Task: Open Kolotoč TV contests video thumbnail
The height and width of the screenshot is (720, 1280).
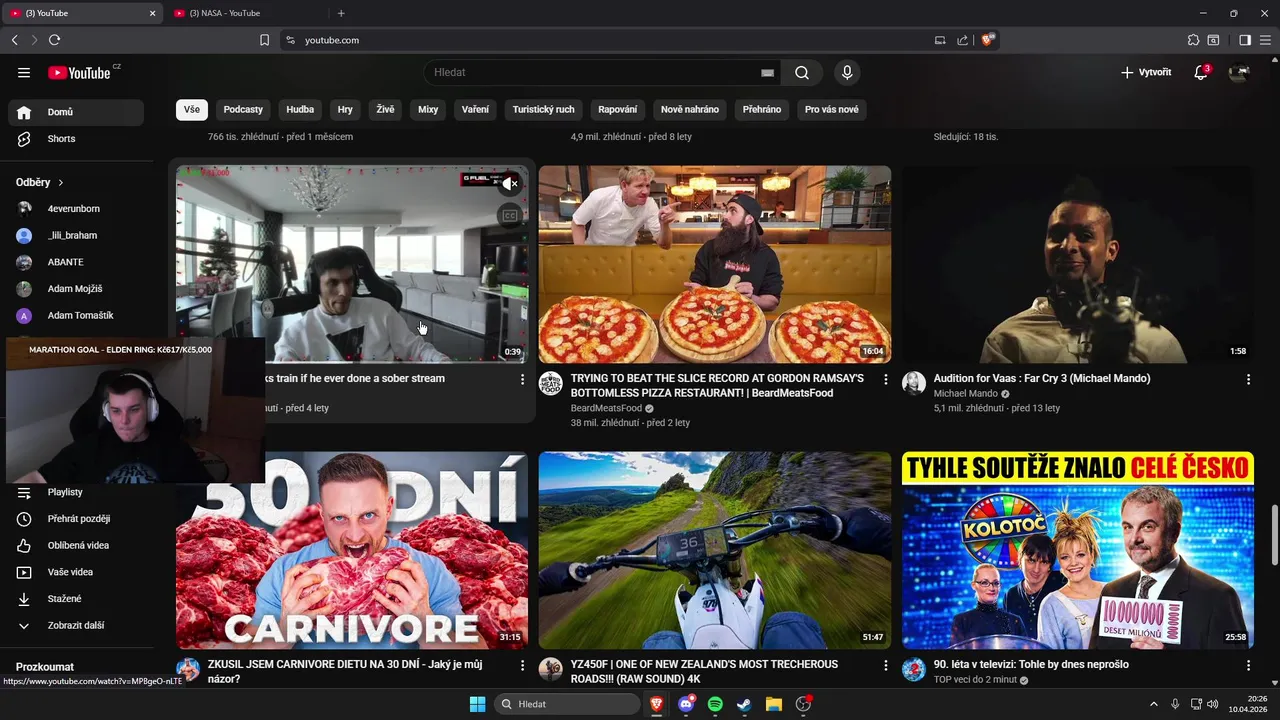Action: click(1078, 550)
